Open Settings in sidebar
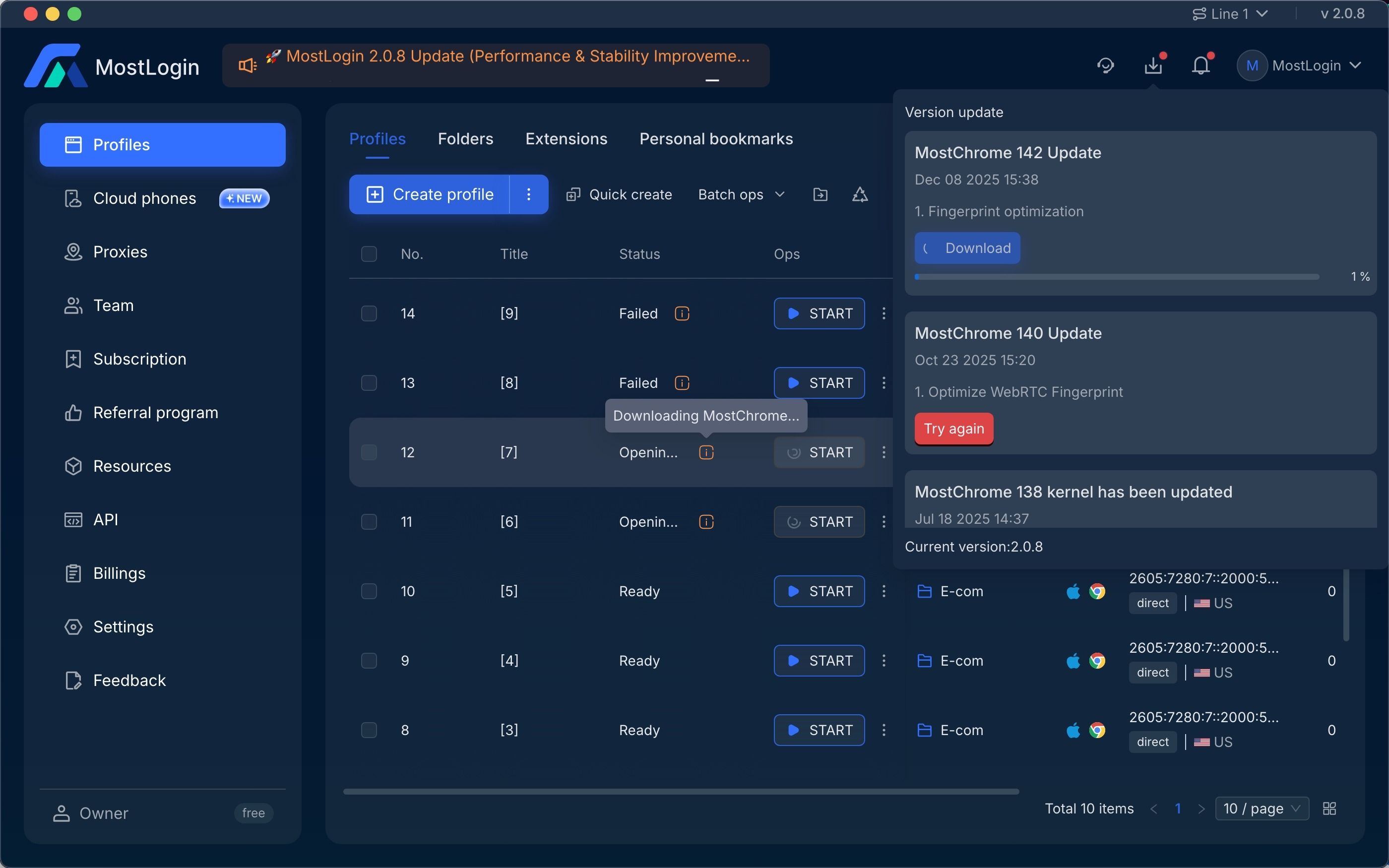This screenshot has height=868, width=1389. [x=162, y=627]
